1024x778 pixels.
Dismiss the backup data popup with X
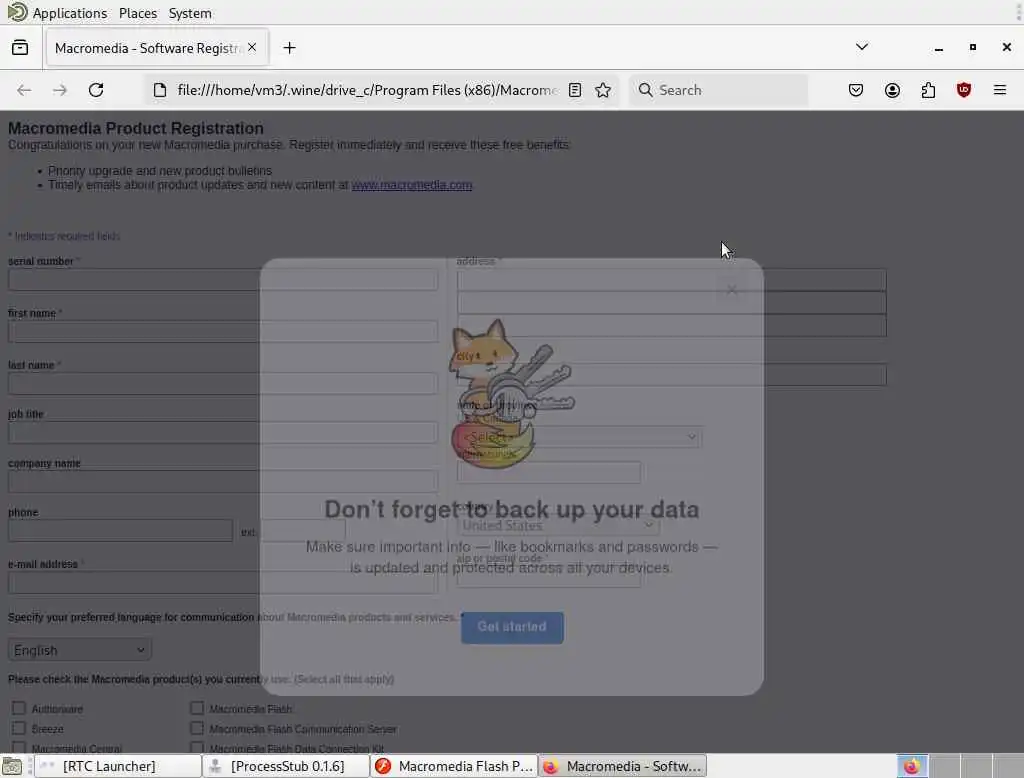click(732, 289)
